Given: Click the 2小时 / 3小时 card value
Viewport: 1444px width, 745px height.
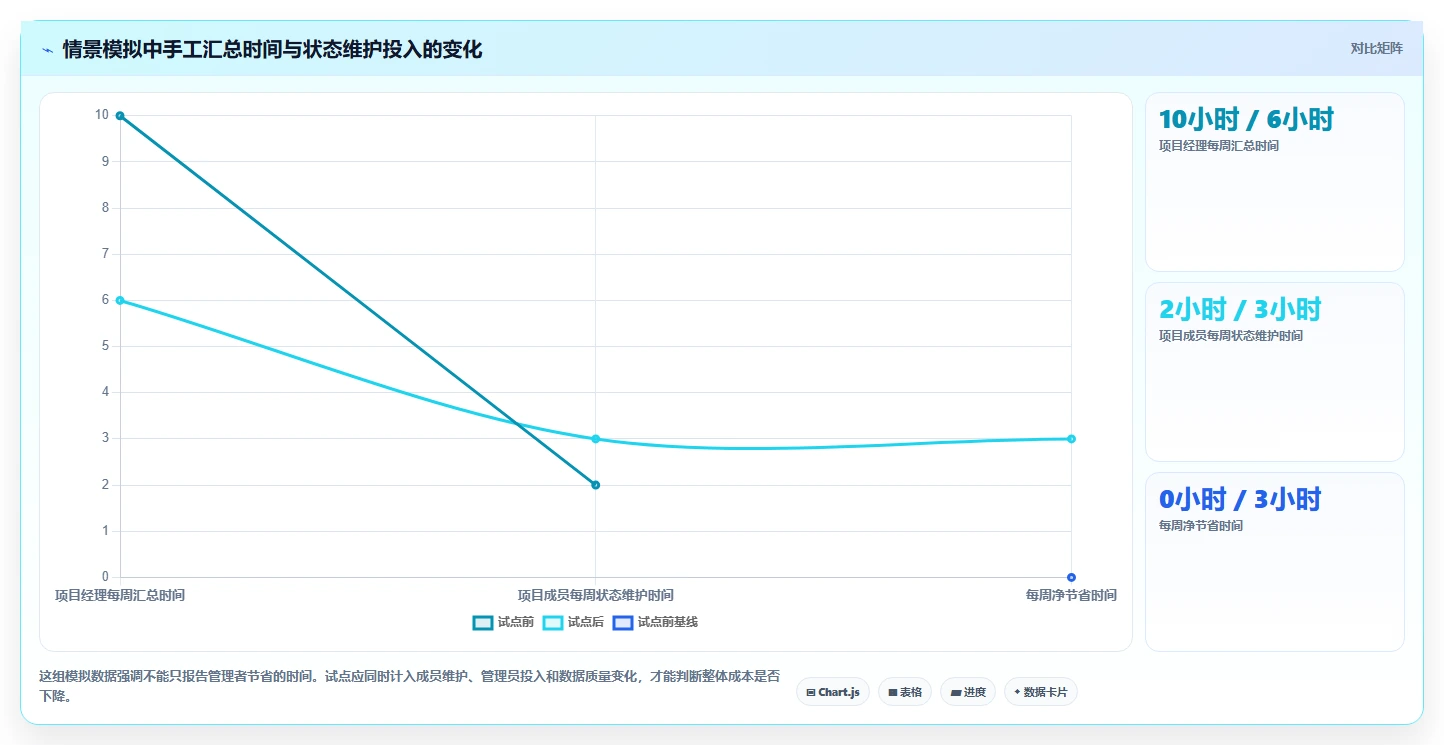Looking at the screenshot, I should pyautogui.click(x=1240, y=309).
